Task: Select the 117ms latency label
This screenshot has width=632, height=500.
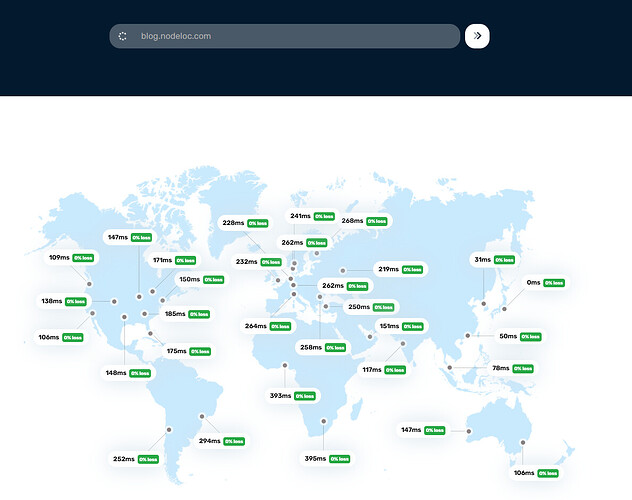Action: pos(372,369)
